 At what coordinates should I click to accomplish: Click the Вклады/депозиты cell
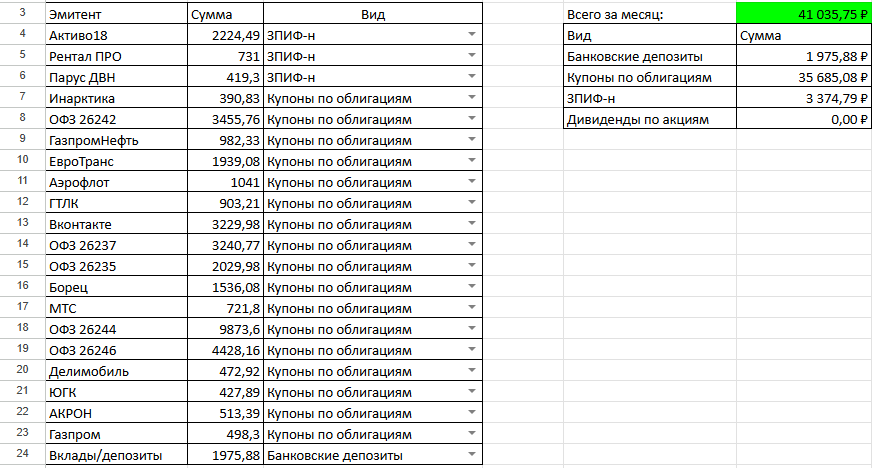click(117, 455)
